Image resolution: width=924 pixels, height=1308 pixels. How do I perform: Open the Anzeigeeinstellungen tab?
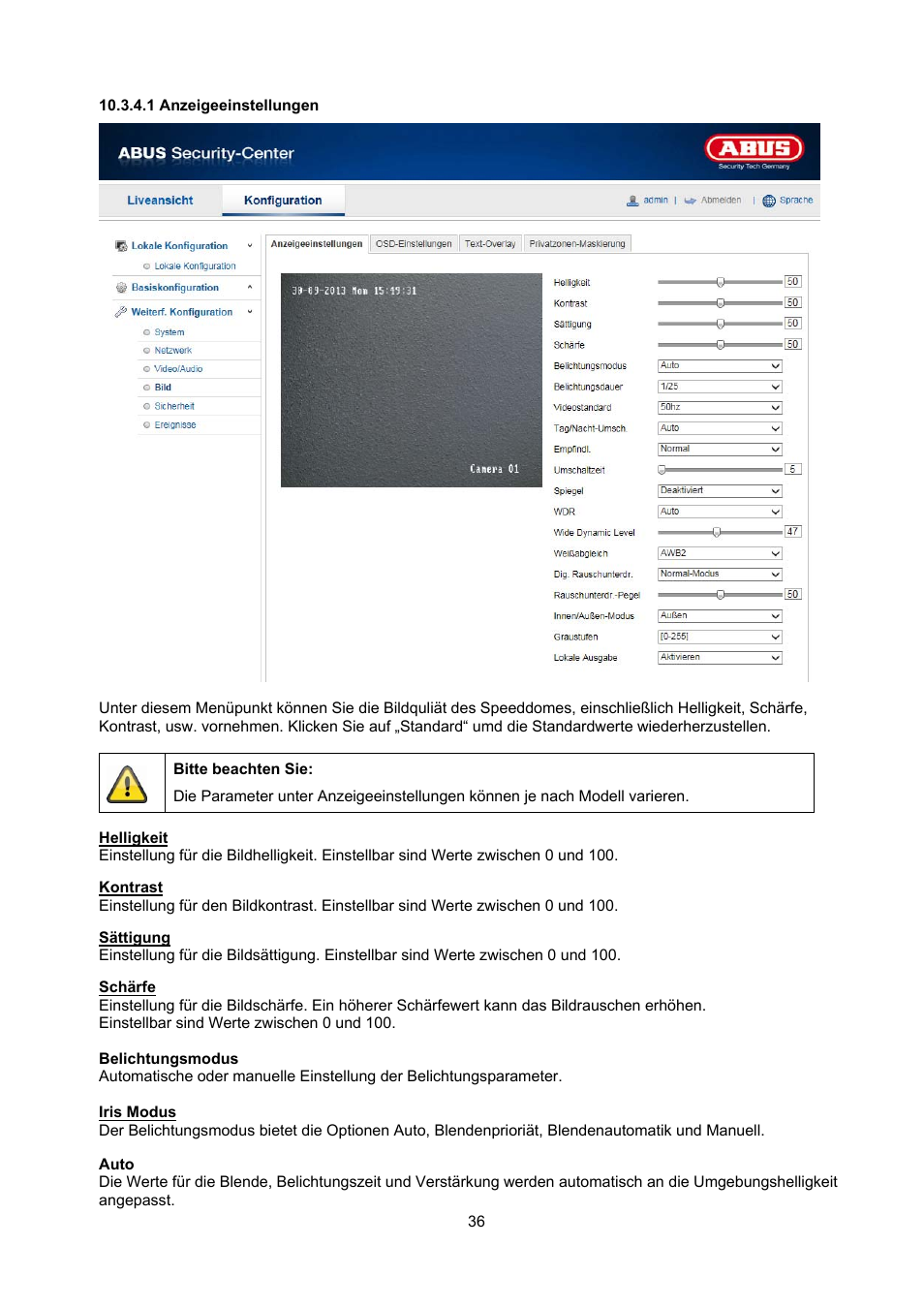(x=317, y=244)
